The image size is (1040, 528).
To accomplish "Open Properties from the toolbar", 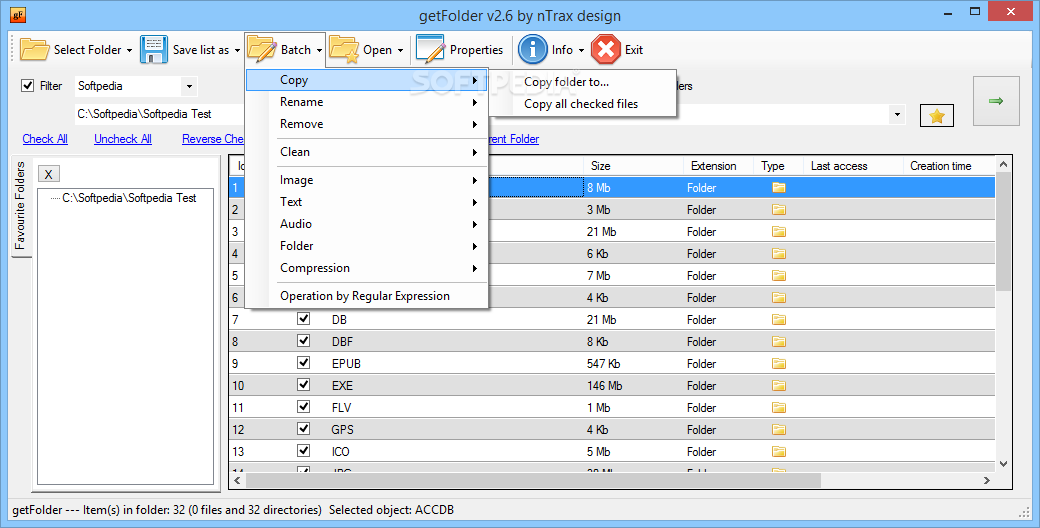I will pos(460,50).
